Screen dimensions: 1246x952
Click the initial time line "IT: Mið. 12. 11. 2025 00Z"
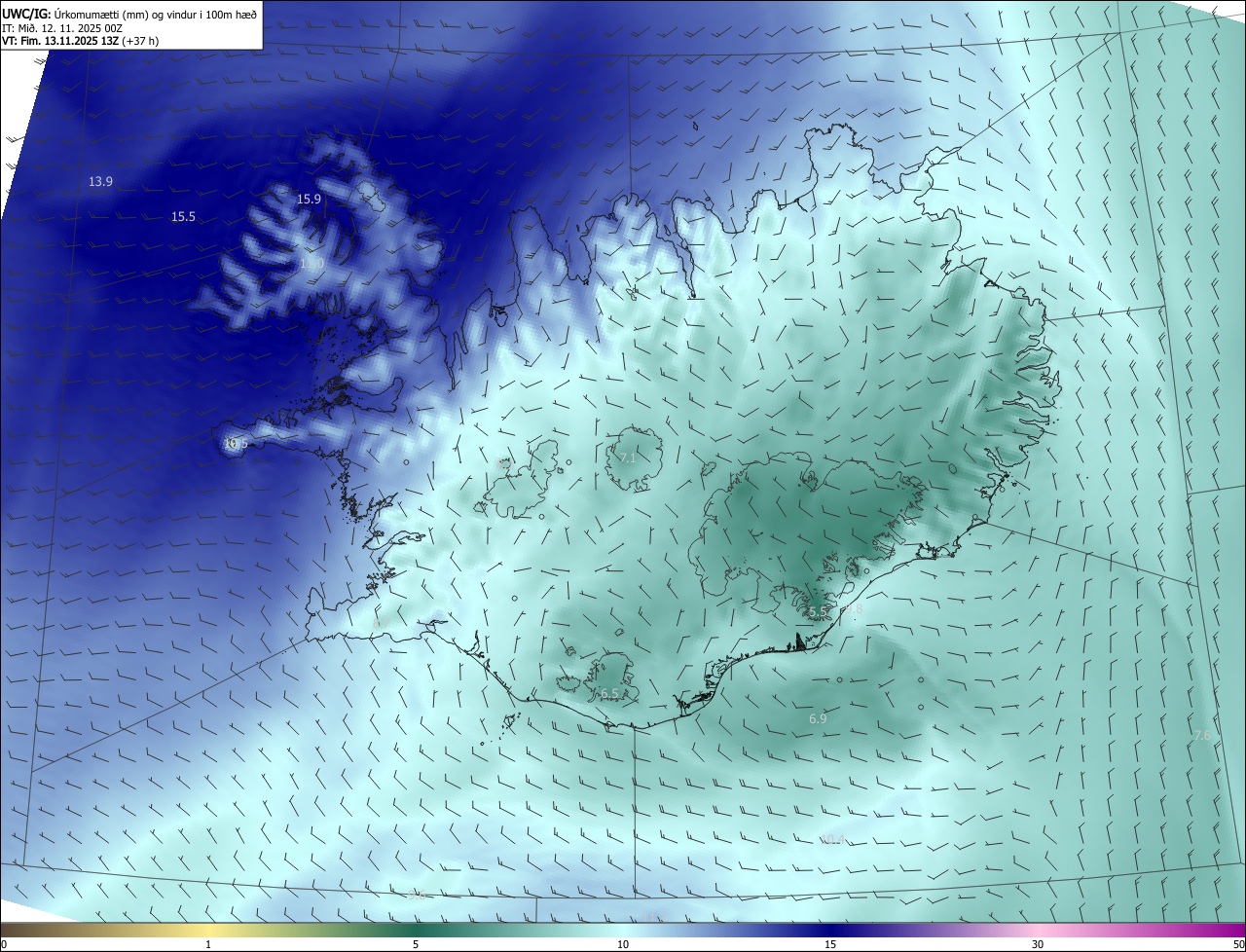pyautogui.click(x=62, y=27)
